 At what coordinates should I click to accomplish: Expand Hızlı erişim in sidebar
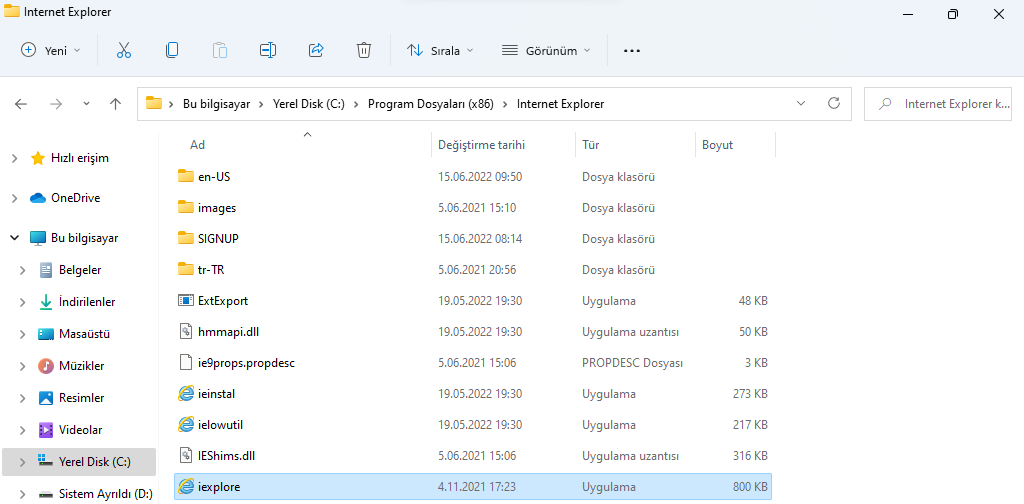14,158
